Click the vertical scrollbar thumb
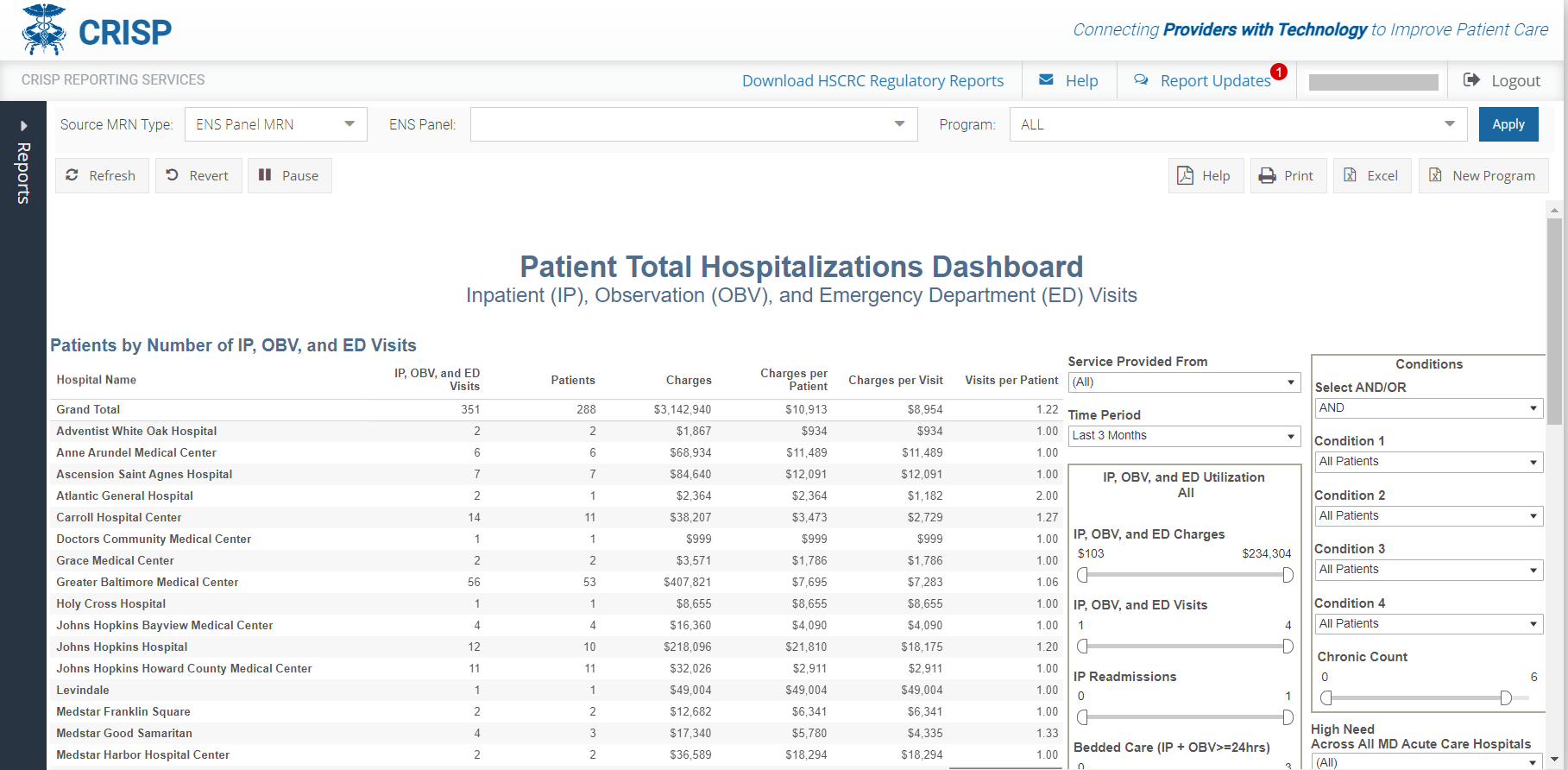The image size is (1568, 770). (x=1554, y=320)
